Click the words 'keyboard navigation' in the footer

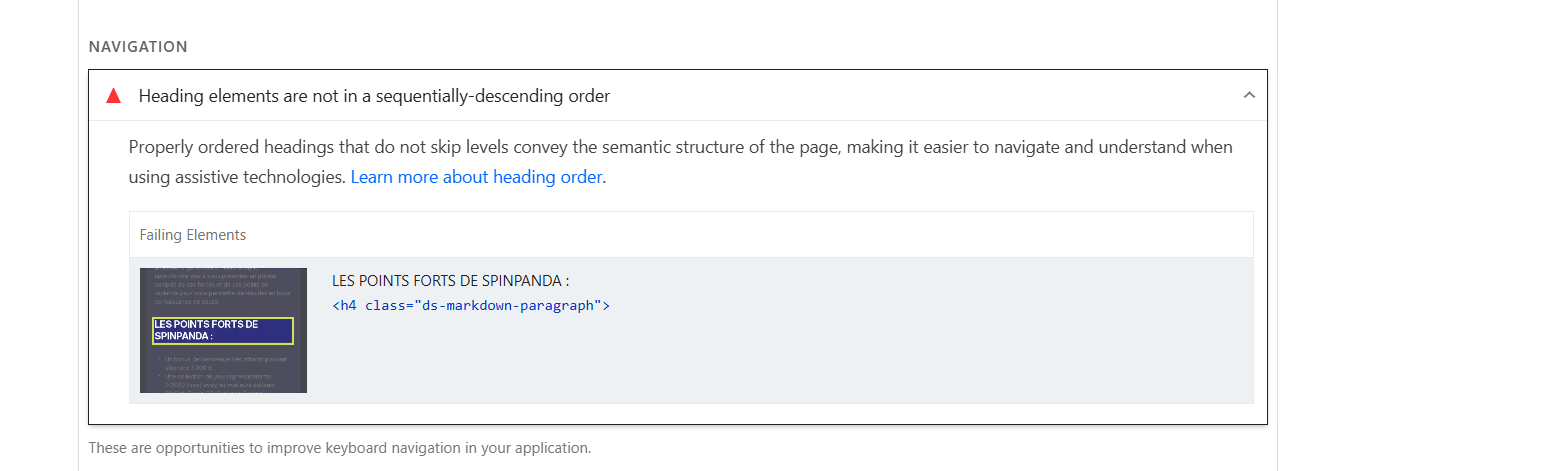tap(397, 447)
